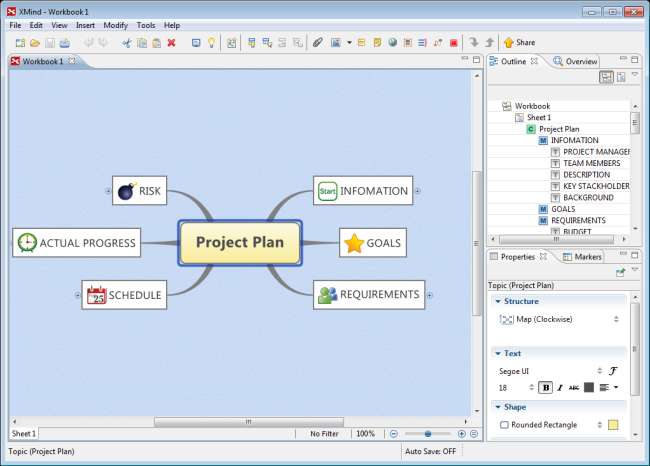Open the Help menu

(172, 25)
